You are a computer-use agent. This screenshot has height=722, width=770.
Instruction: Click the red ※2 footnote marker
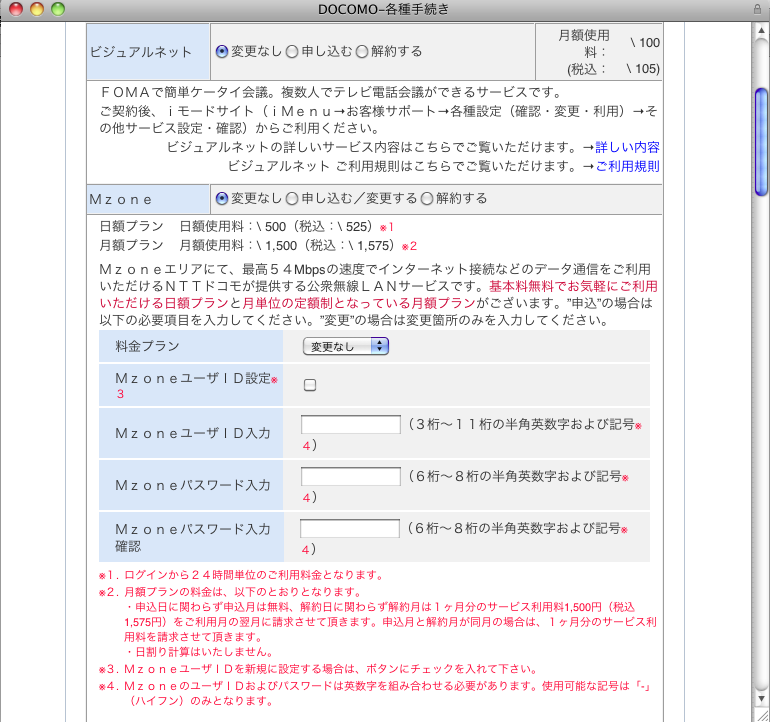pyautogui.click(x=409, y=246)
